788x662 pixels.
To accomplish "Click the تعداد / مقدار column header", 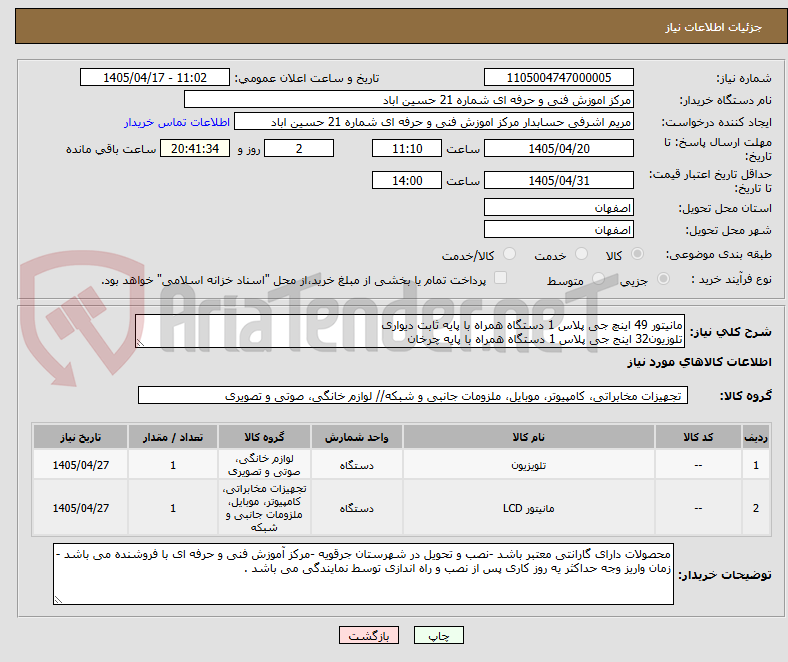I will click(x=172, y=437).
